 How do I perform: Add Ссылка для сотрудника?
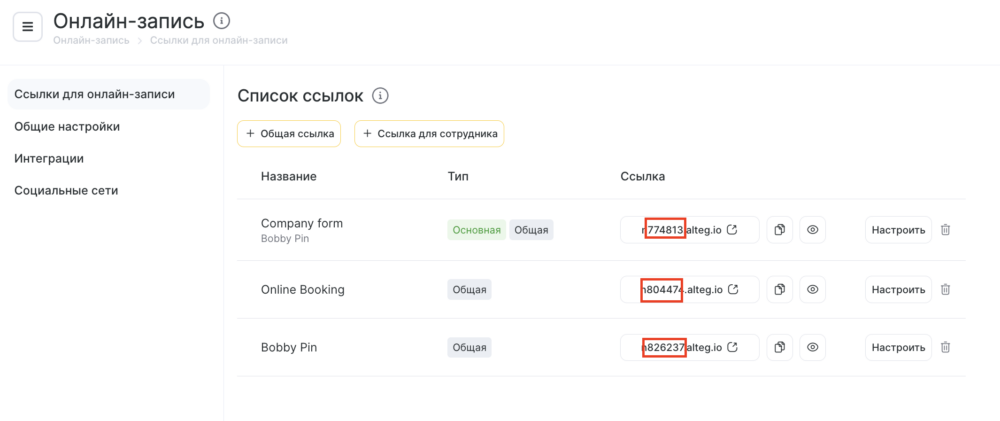[429, 134]
